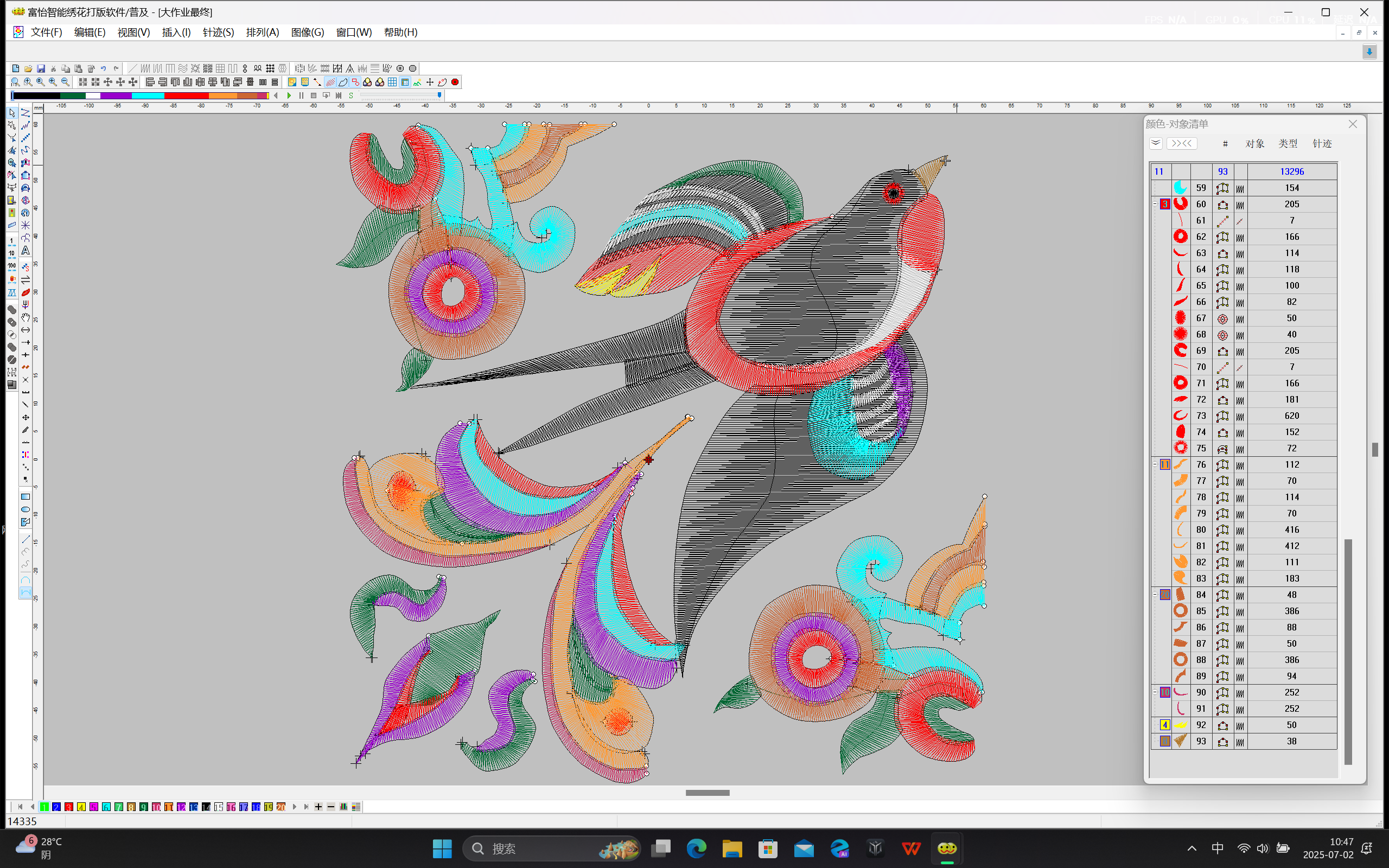1389x868 pixels.
Task: Select color swatch 1 in bottom palette
Action: point(44,807)
